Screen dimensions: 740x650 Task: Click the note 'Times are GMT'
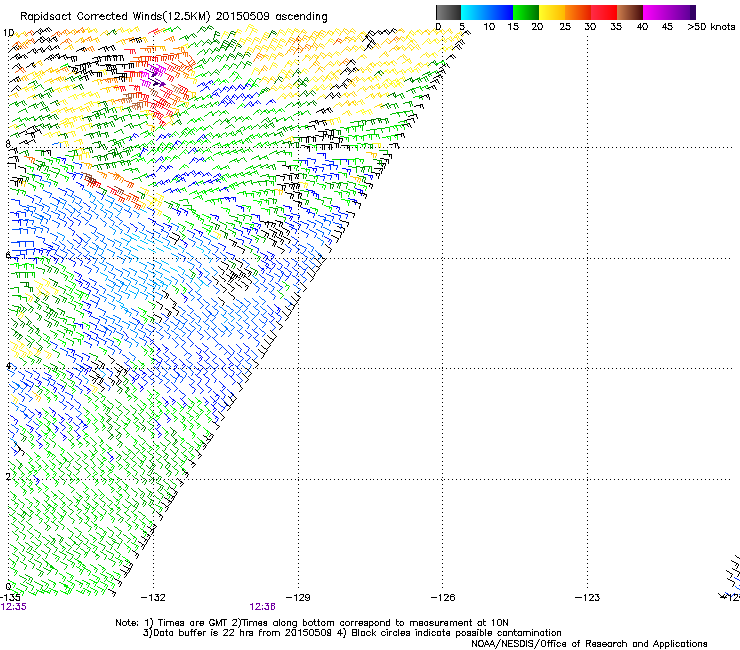192,623
